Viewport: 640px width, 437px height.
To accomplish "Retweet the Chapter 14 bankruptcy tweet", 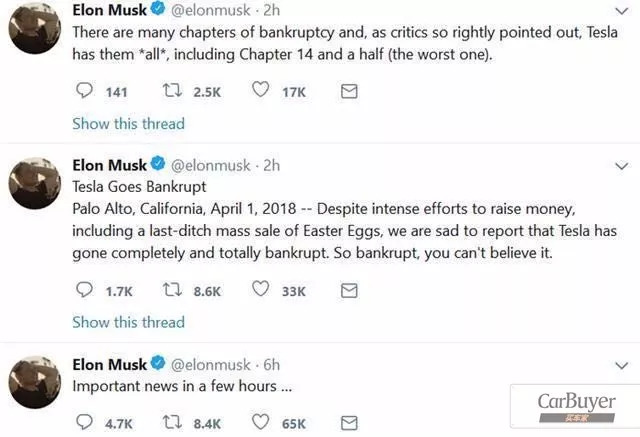I will (x=171, y=92).
